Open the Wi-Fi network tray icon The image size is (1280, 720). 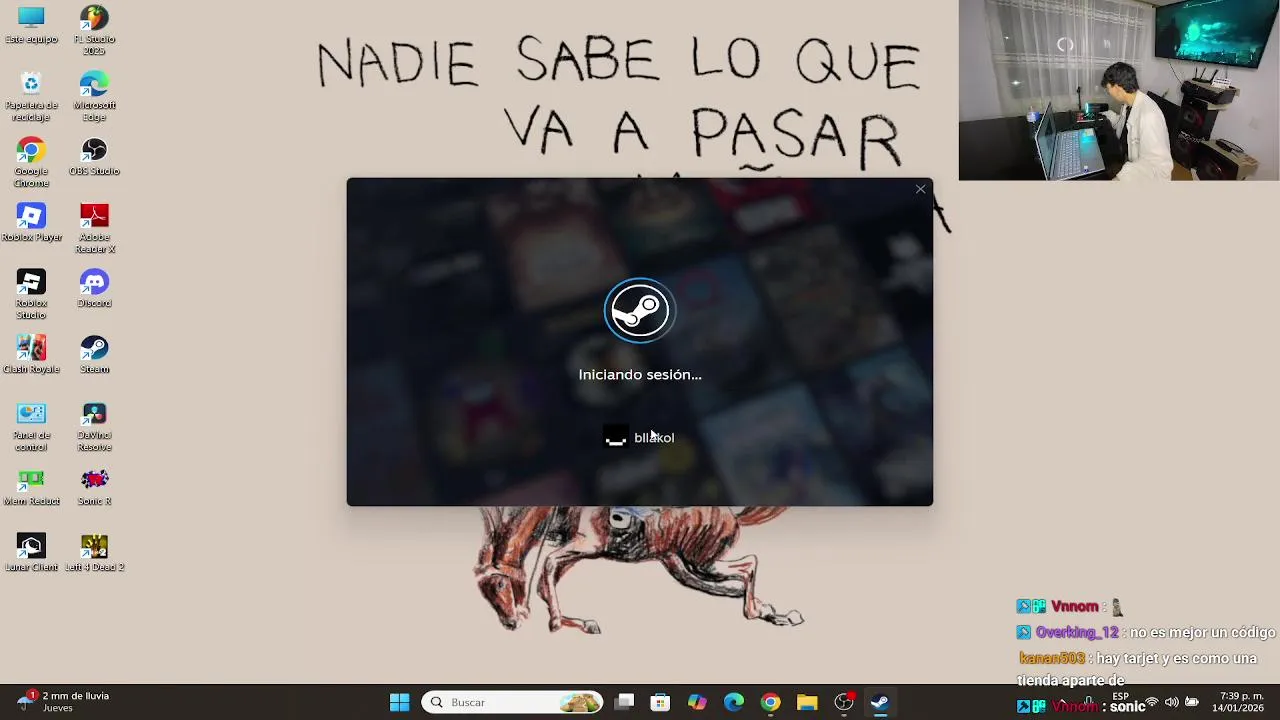[1151, 702]
